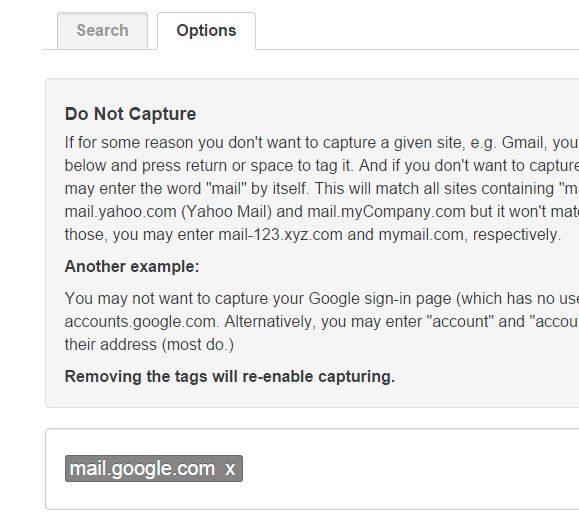Click the Do Not Capture heading
The image size is (579, 523).
tap(130, 114)
